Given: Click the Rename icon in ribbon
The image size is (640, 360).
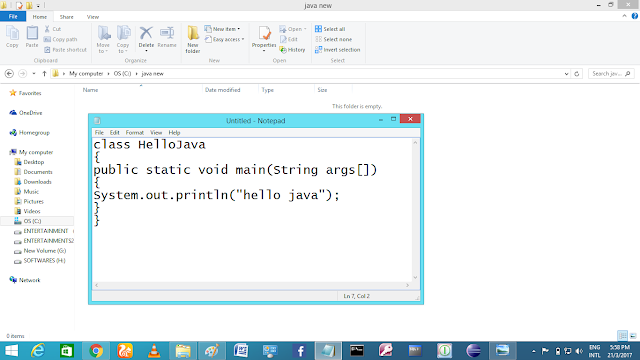Looking at the screenshot, I should point(167,37).
